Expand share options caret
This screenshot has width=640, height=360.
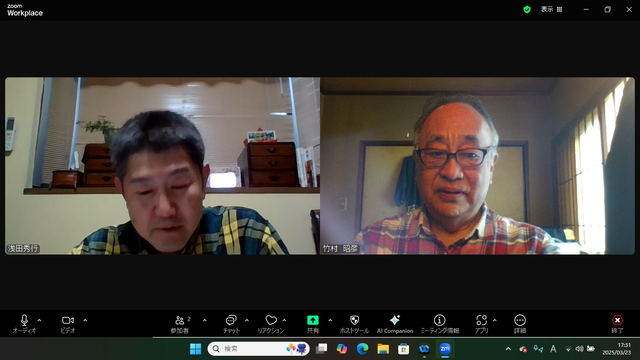pos(330,320)
